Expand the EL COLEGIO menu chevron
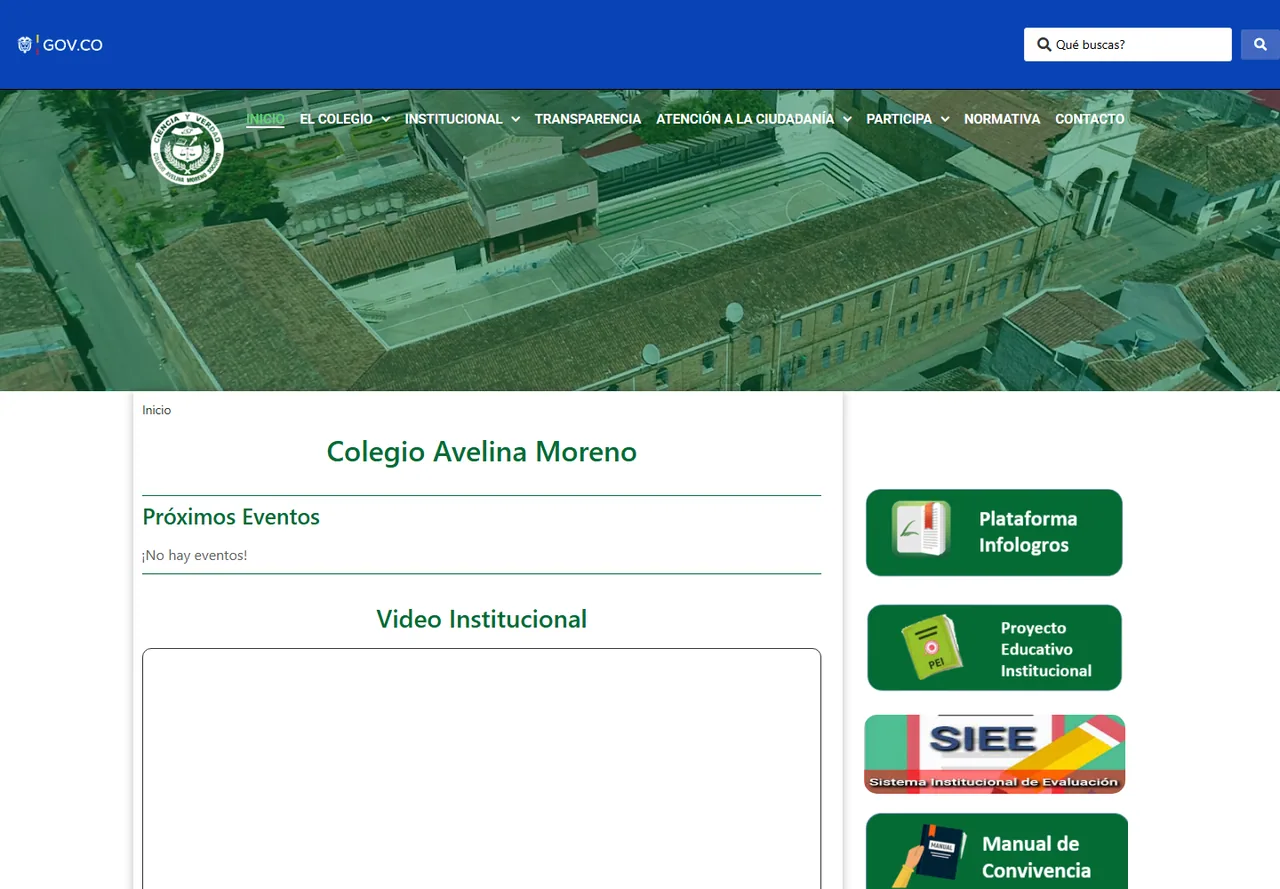 point(386,119)
